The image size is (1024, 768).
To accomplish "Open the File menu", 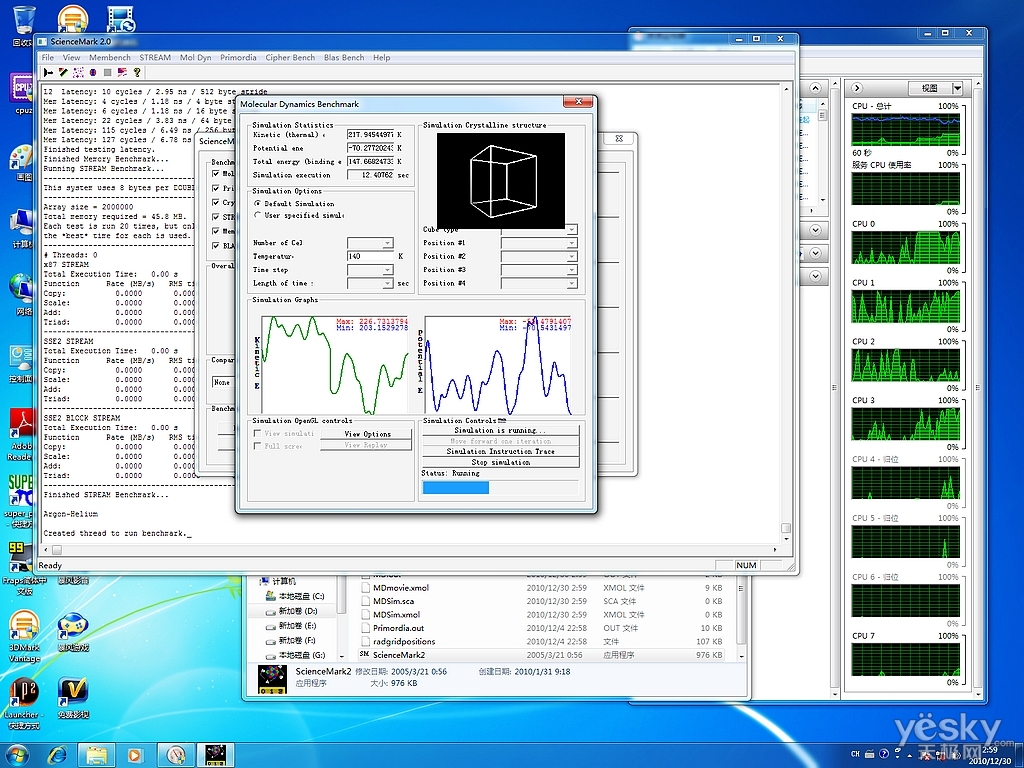I will [x=48, y=57].
